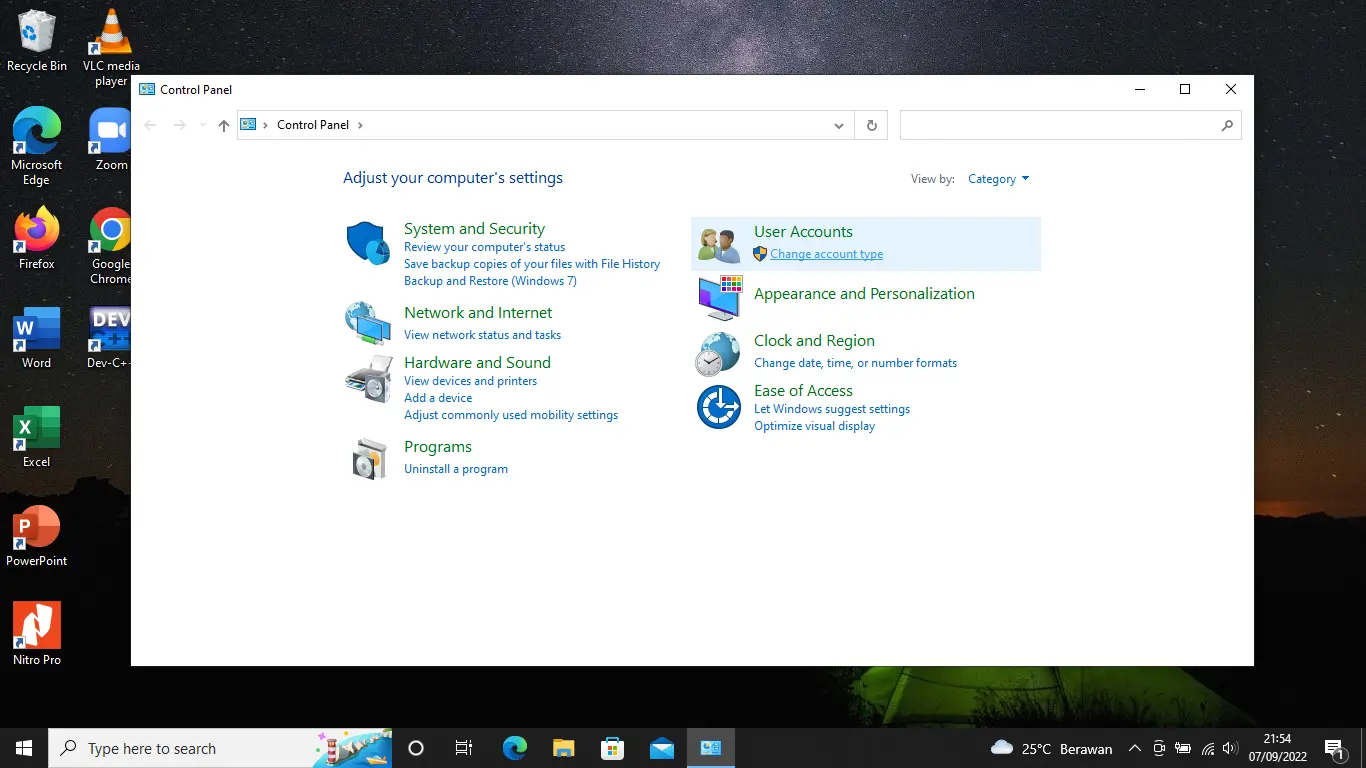The image size is (1366, 768).
Task: Open the Programs disc box icon
Action: tap(369, 459)
